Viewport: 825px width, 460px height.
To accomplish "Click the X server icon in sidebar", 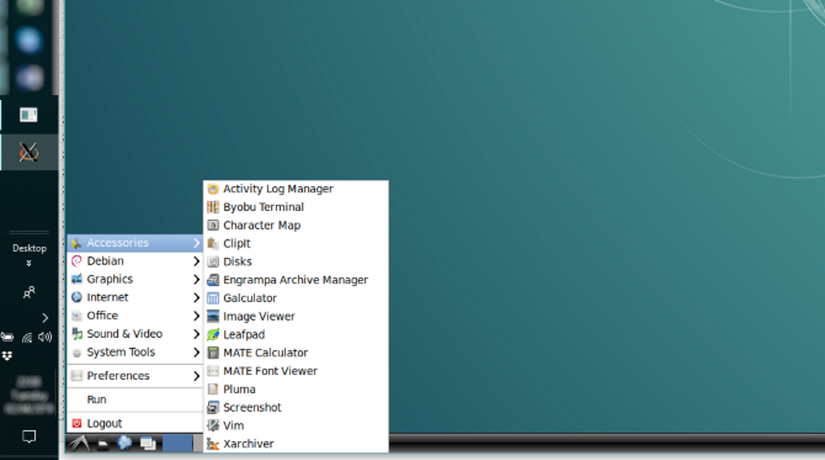I will (28, 153).
